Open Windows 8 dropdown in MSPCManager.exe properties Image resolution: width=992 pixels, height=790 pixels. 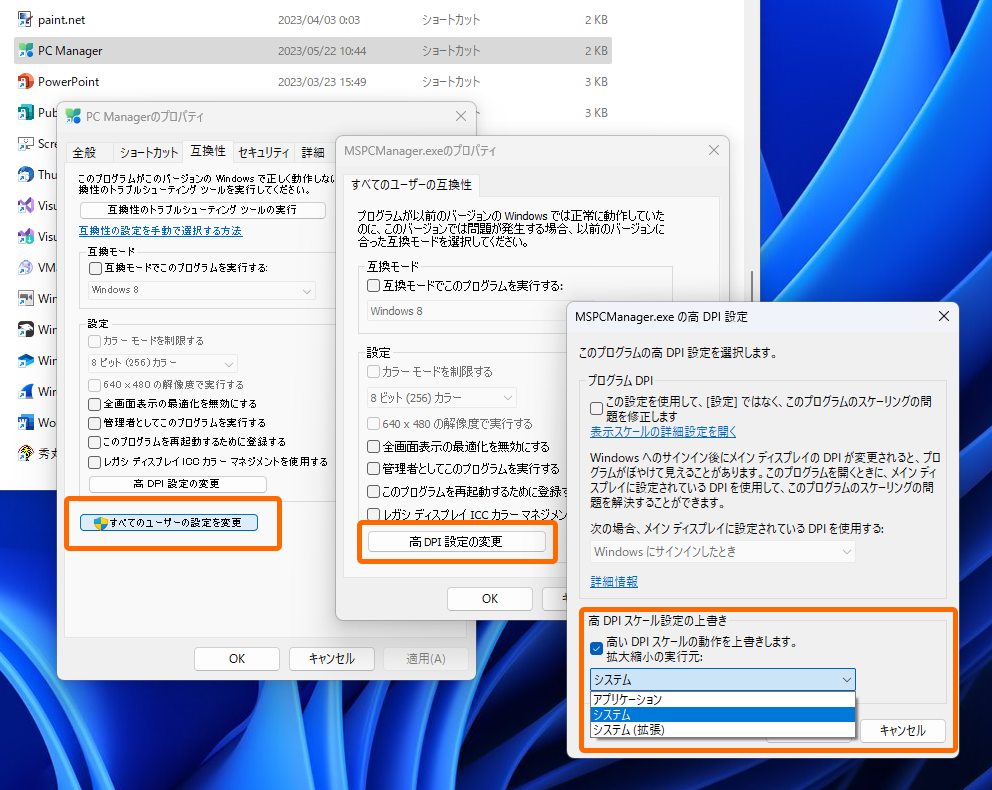467,311
